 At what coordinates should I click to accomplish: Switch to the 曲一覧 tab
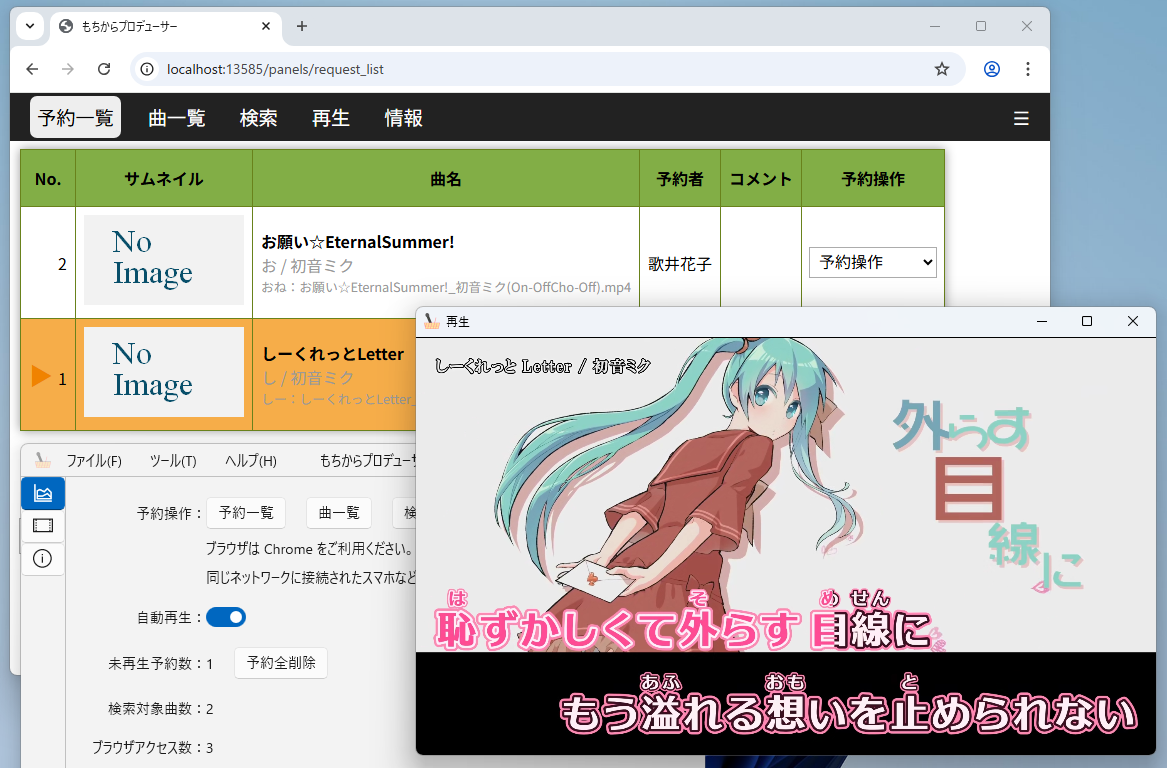(x=176, y=118)
